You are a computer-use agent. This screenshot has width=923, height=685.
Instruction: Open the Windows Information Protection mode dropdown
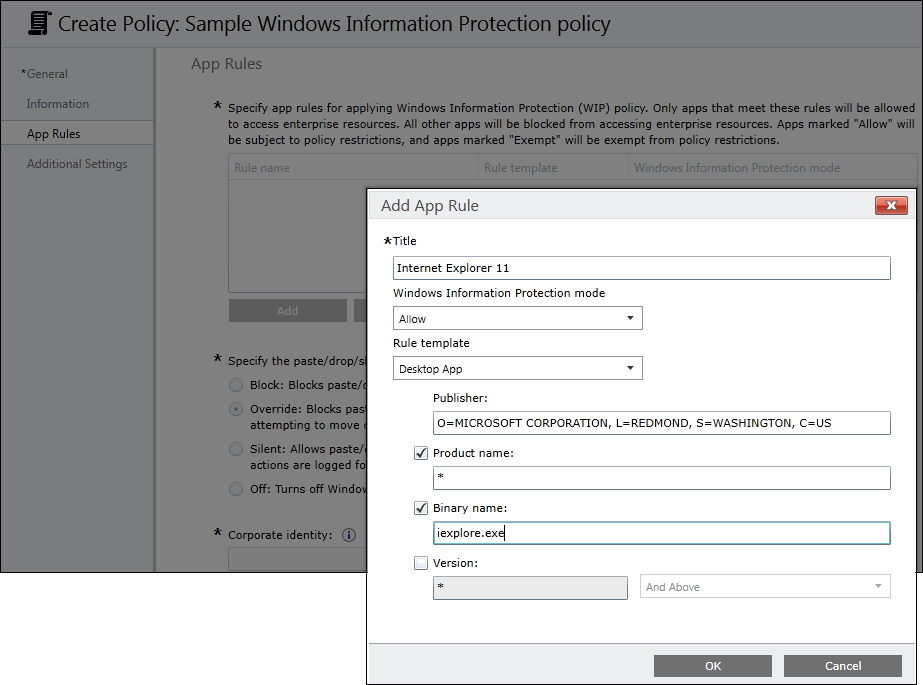[518, 319]
